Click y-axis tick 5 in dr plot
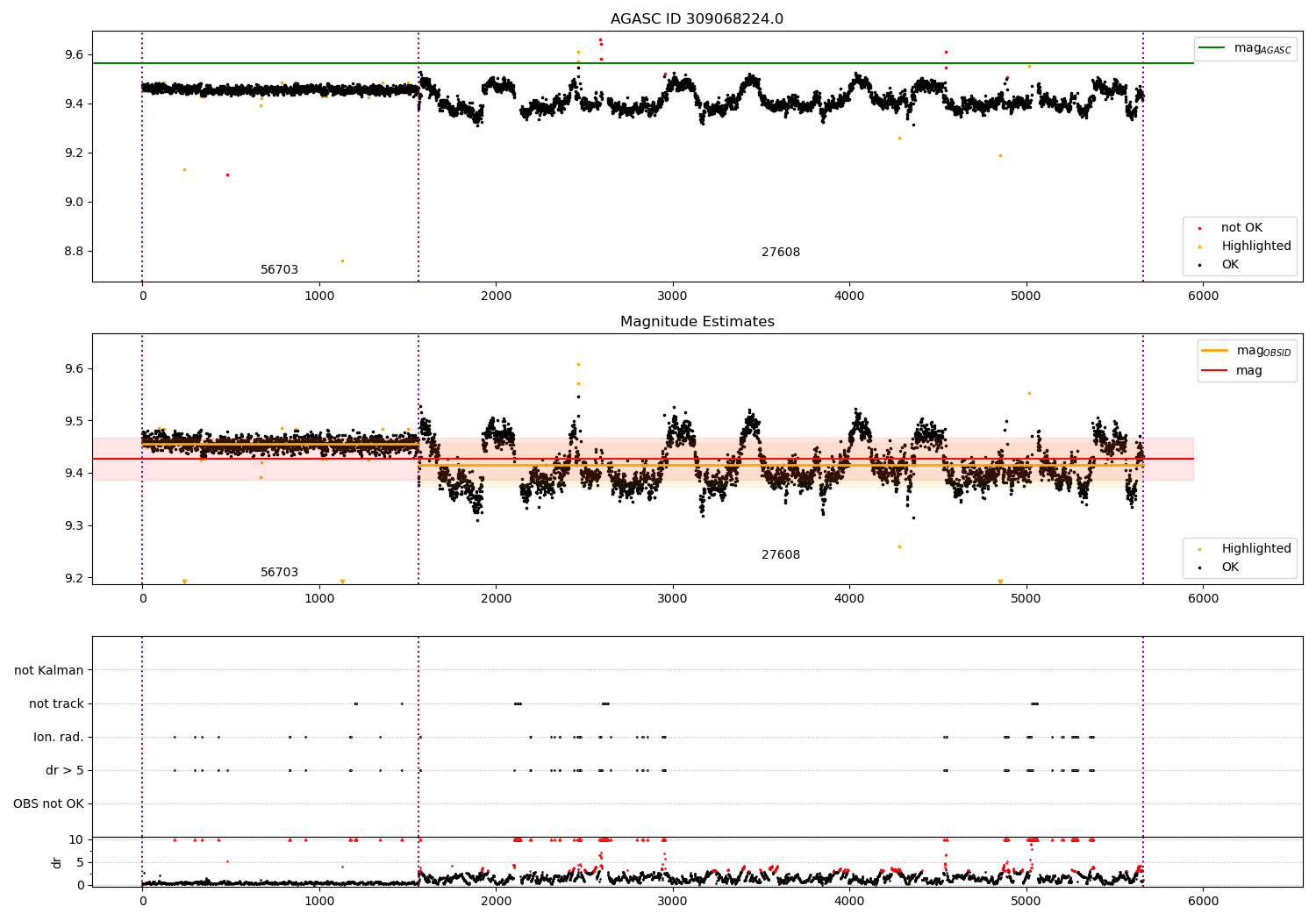The image size is (1316, 921). click(x=81, y=863)
